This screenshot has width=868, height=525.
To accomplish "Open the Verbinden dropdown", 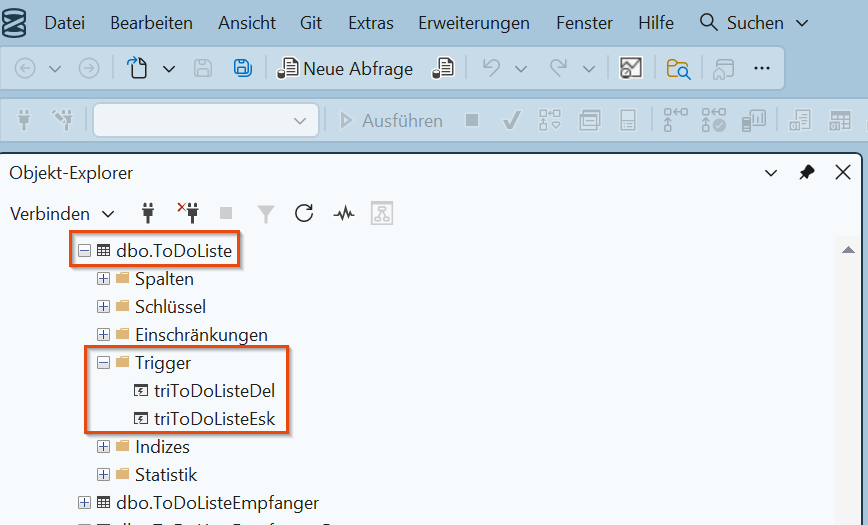I will click(62, 214).
